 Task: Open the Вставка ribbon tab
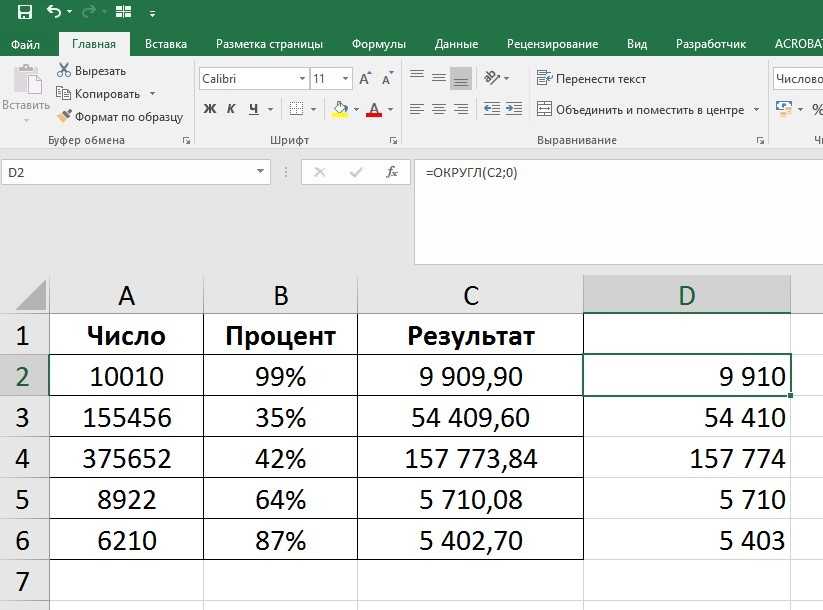pyautogui.click(x=166, y=44)
